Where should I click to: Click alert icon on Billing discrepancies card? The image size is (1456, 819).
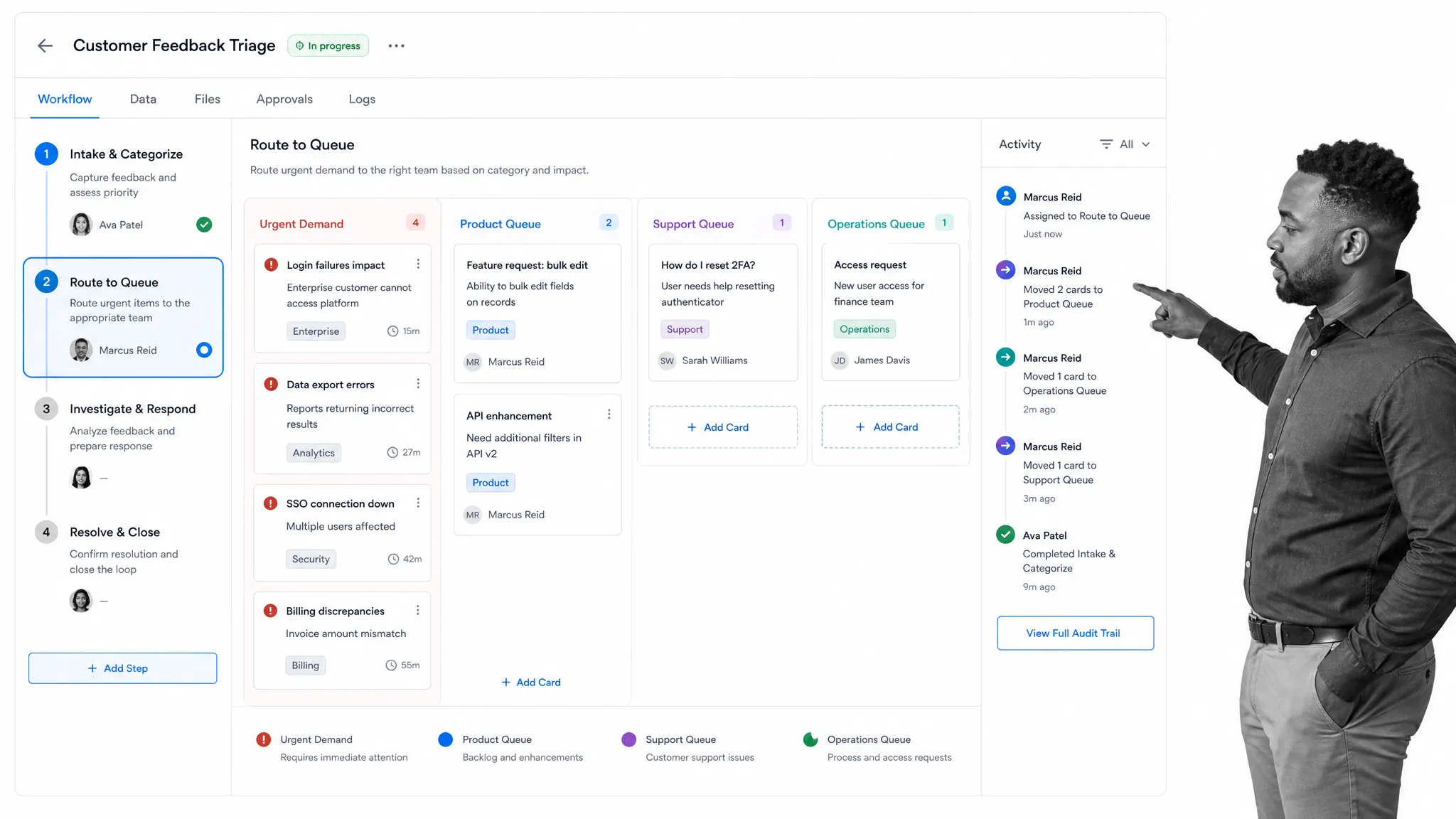(x=270, y=611)
